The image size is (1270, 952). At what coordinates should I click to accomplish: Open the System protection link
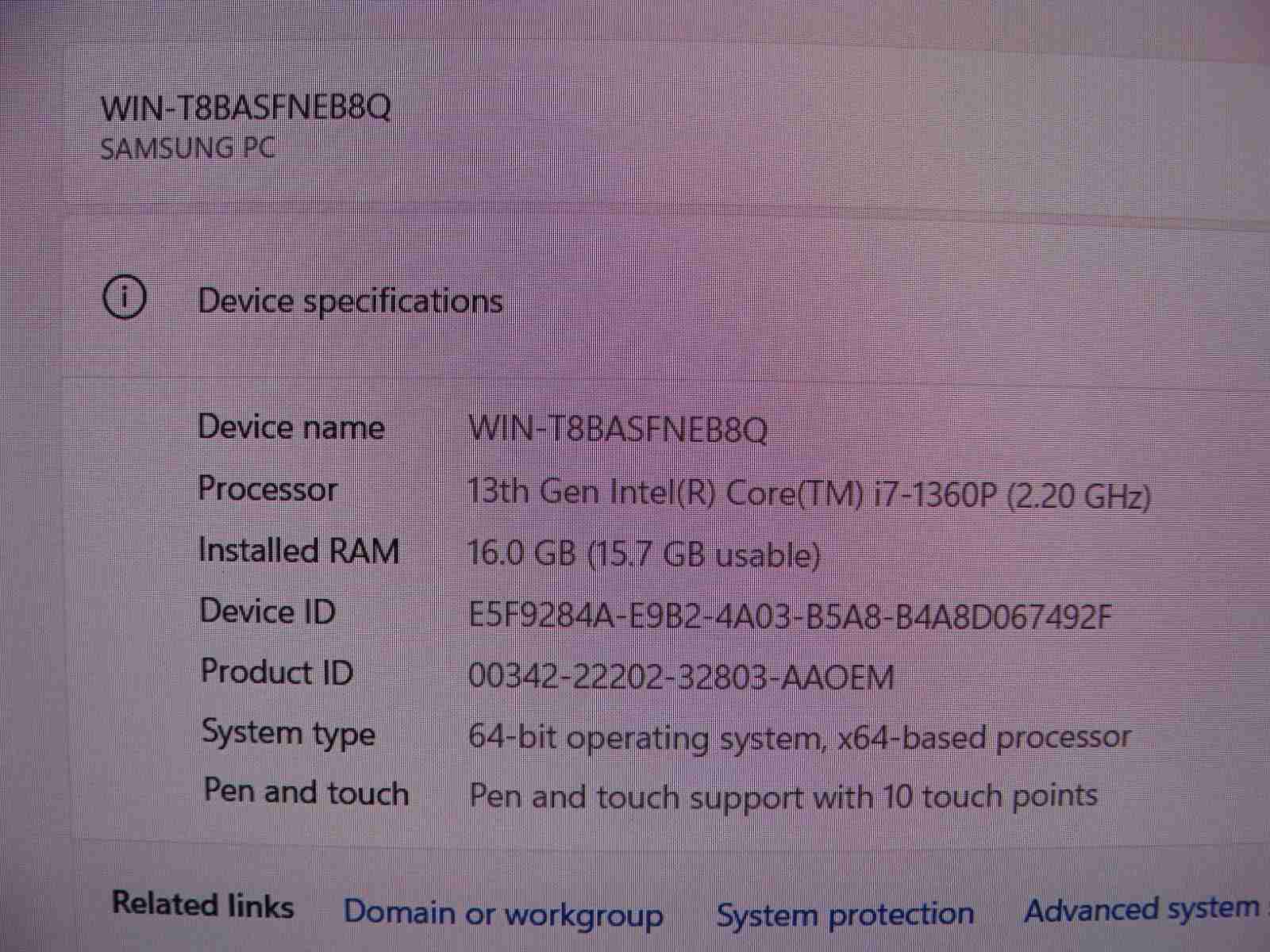[x=845, y=914]
